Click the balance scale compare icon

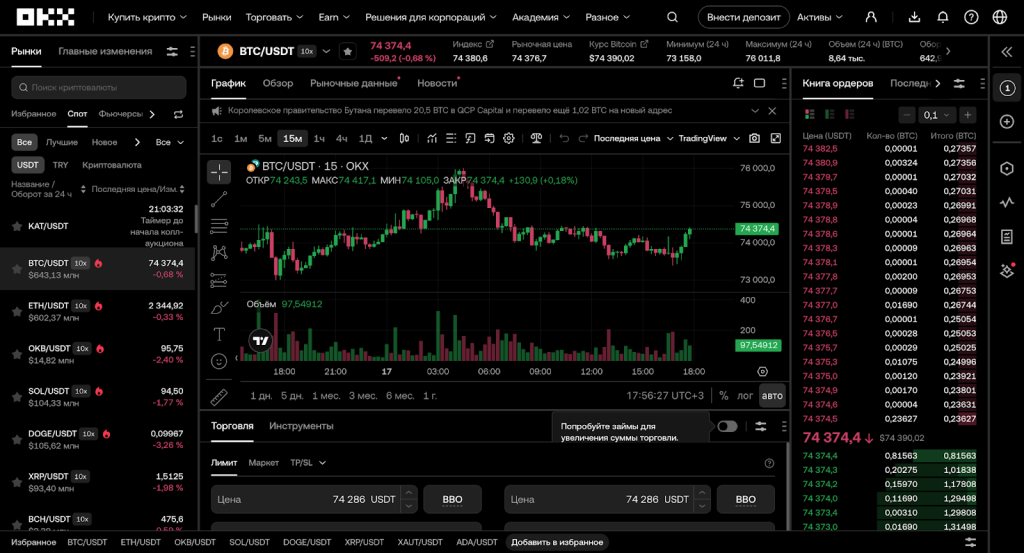point(536,138)
